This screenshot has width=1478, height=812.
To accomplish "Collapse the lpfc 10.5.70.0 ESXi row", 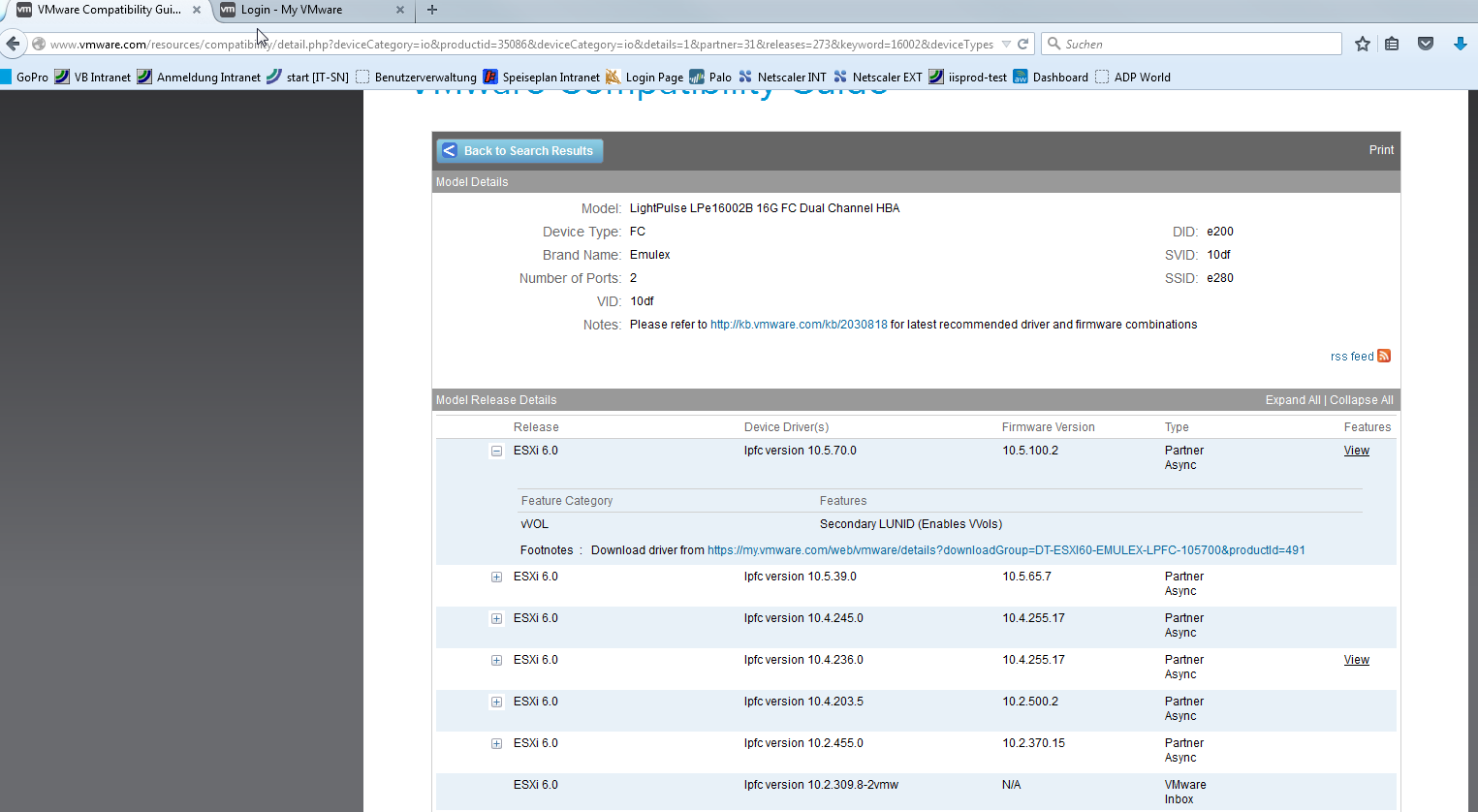I will [x=496, y=451].
